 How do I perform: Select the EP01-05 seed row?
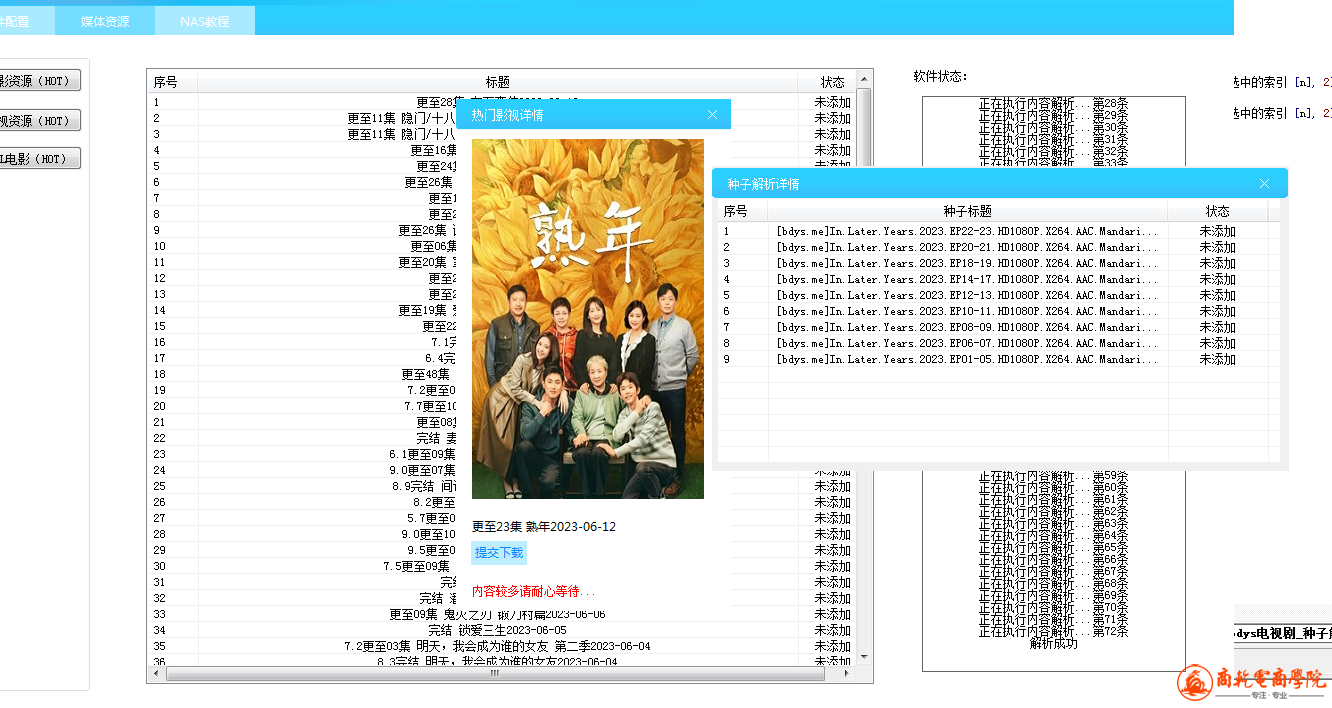[967, 359]
